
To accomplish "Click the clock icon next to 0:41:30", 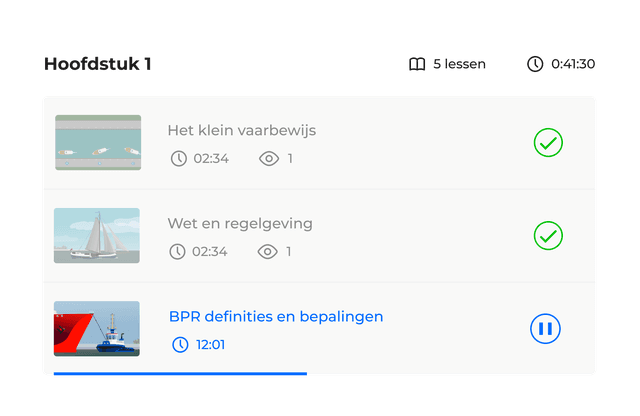I will [535, 64].
